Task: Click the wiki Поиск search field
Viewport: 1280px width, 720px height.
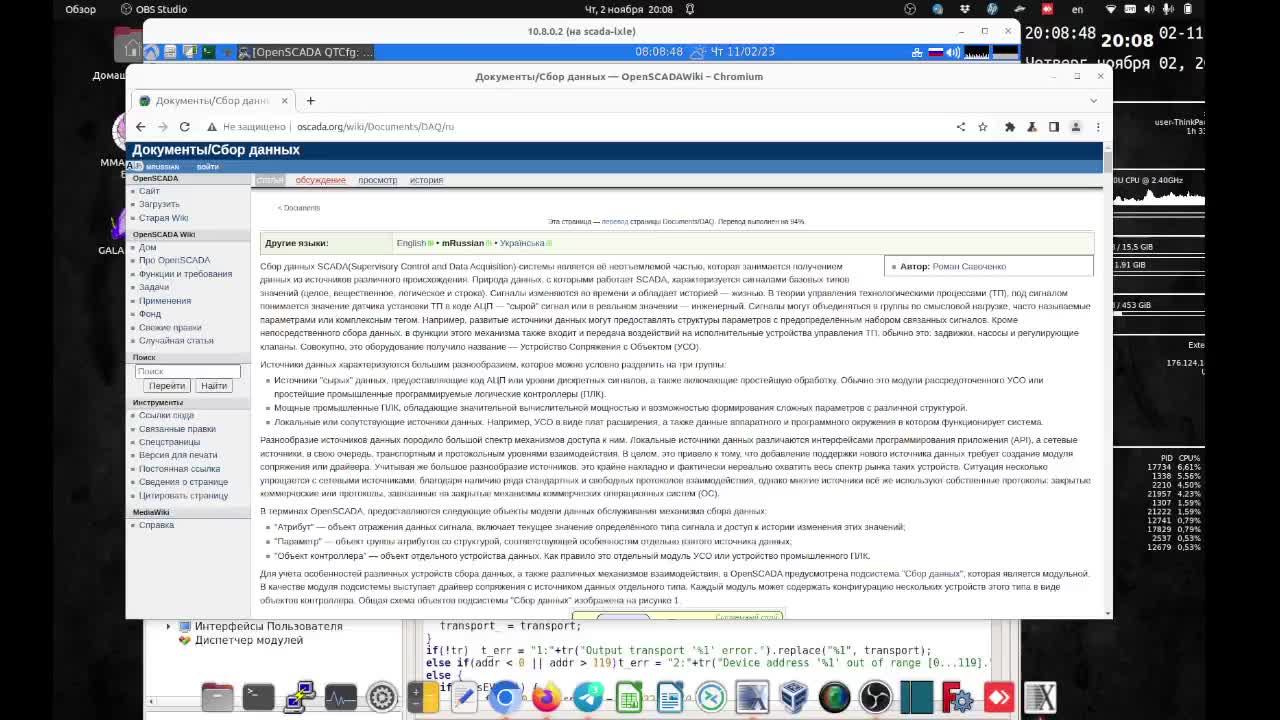Action: coord(187,371)
